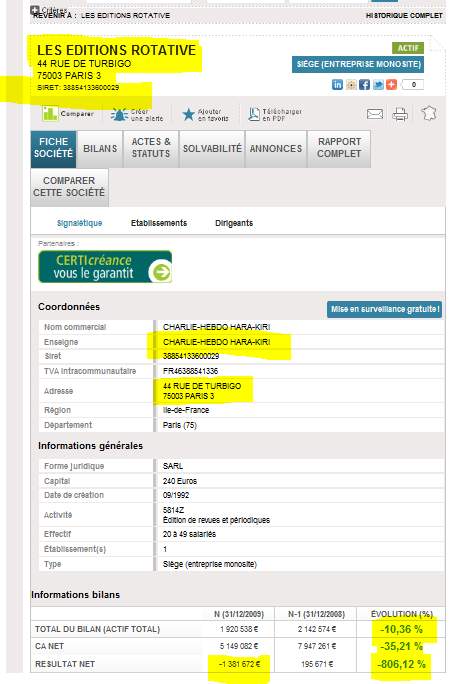Click Comparer cette société tab

pyautogui.click(x=69, y=187)
